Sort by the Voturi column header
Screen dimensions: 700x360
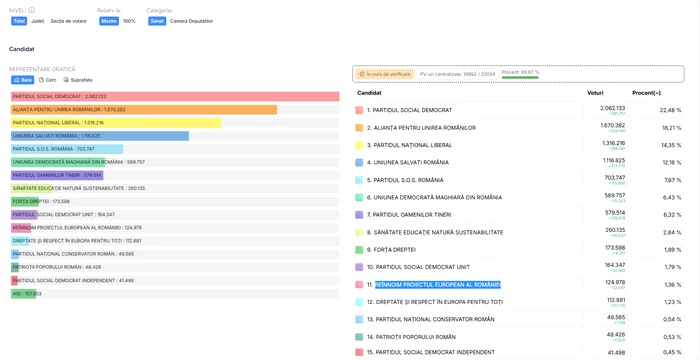point(595,93)
